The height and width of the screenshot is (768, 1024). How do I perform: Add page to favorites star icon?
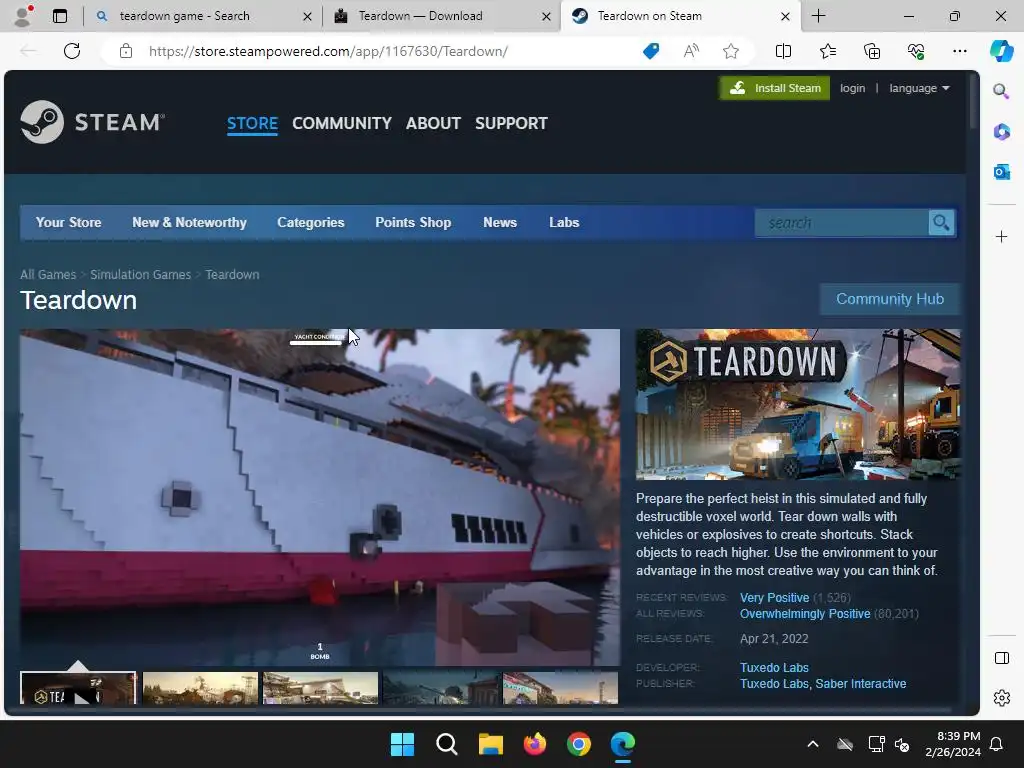coord(731,51)
